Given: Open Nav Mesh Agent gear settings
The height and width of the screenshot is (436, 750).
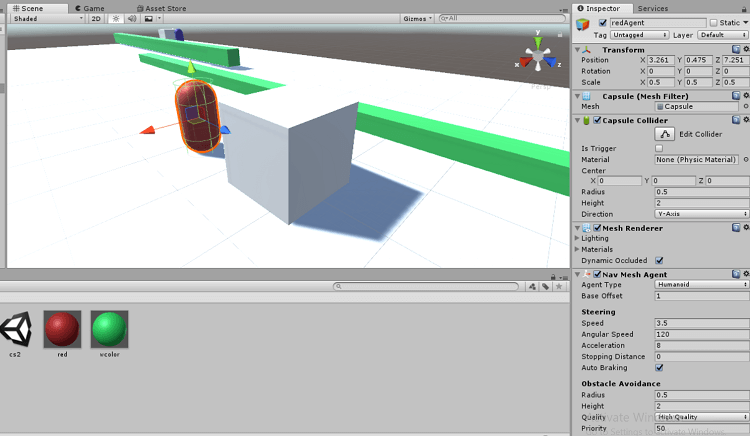Looking at the screenshot, I should 745,273.
